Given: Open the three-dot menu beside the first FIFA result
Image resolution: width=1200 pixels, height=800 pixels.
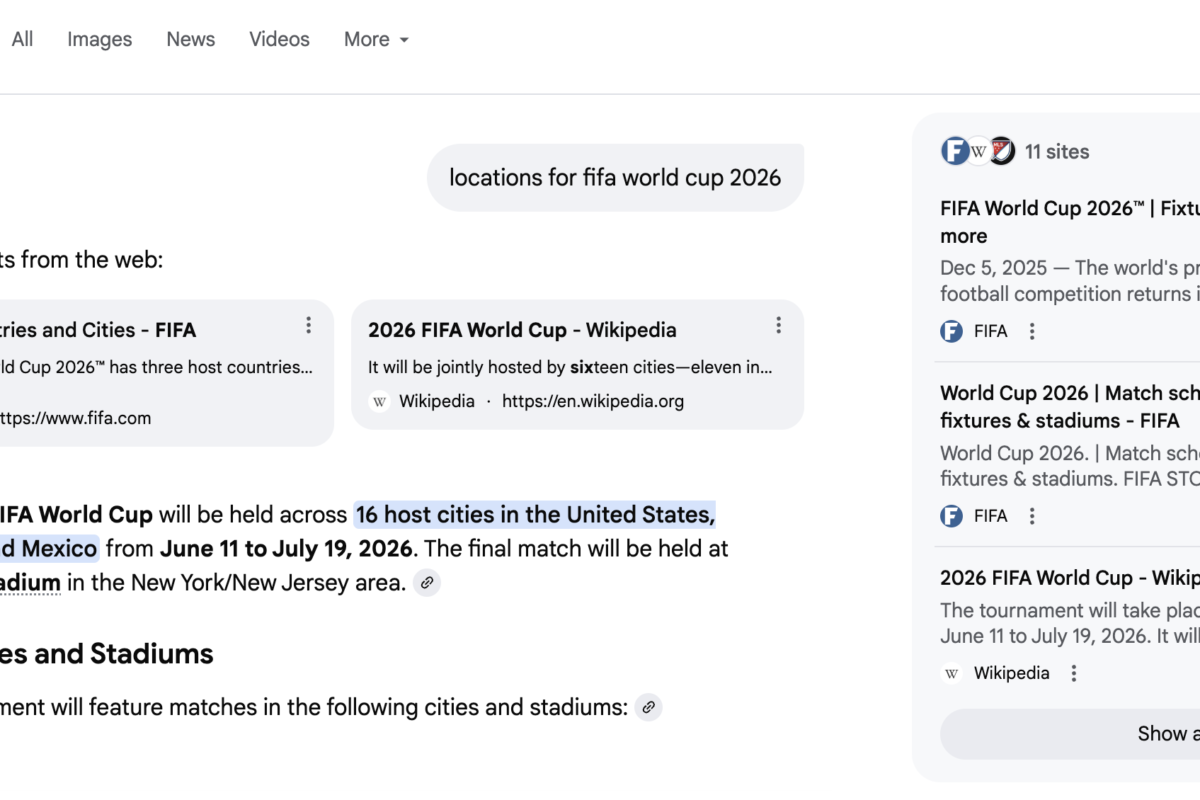Looking at the screenshot, I should [308, 324].
